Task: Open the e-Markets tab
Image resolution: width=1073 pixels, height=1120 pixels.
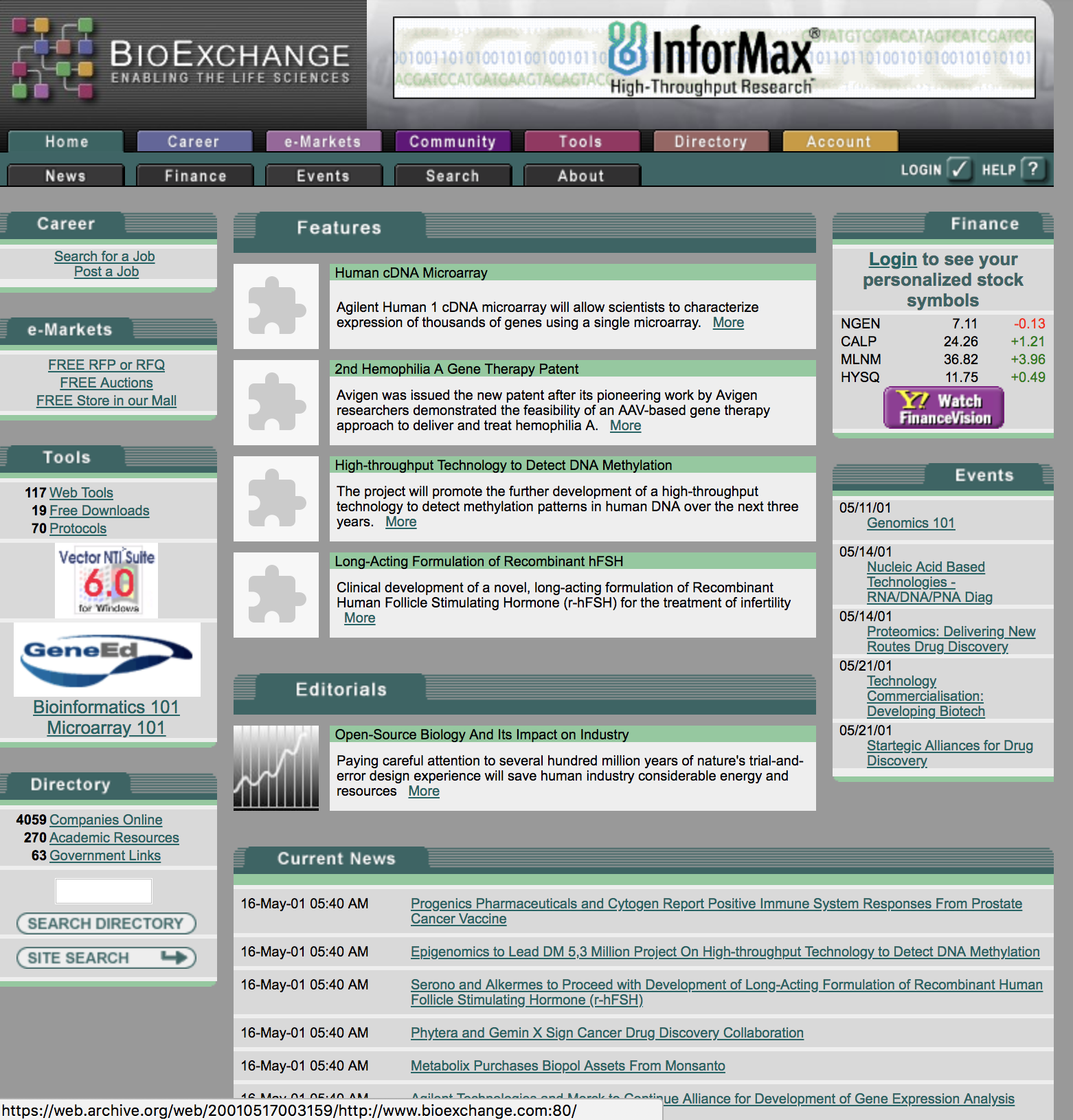Action: tap(324, 142)
